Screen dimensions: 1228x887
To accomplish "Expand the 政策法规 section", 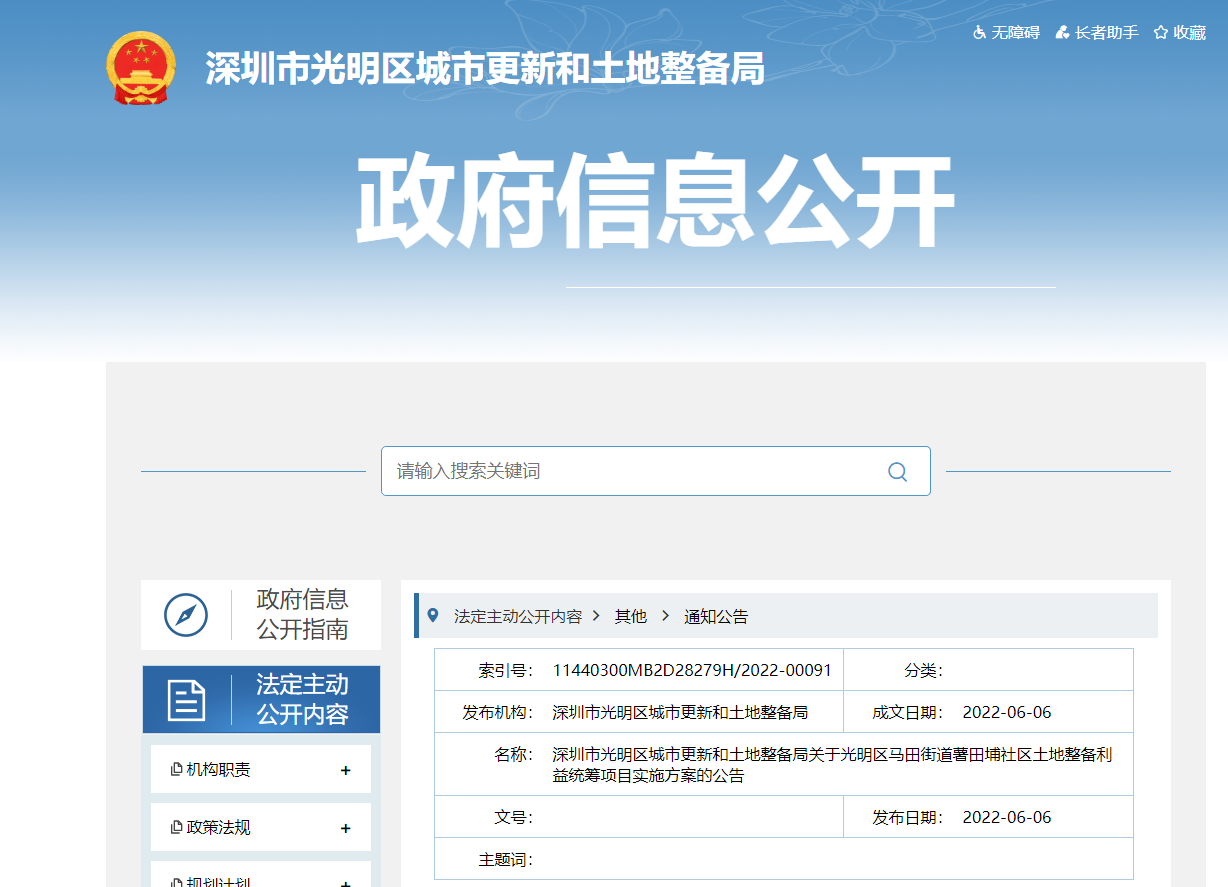I will 345,828.
